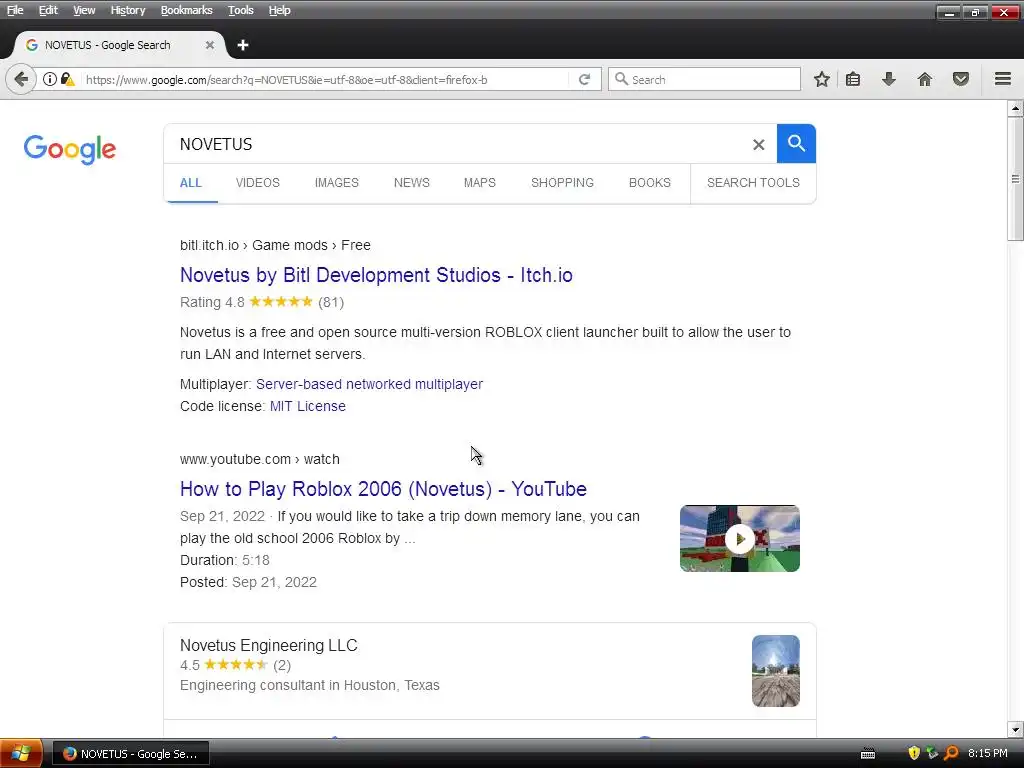Click the orange magnifier tray icon
Image resolution: width=1024 pixels, height=768 pixels.
951,754
